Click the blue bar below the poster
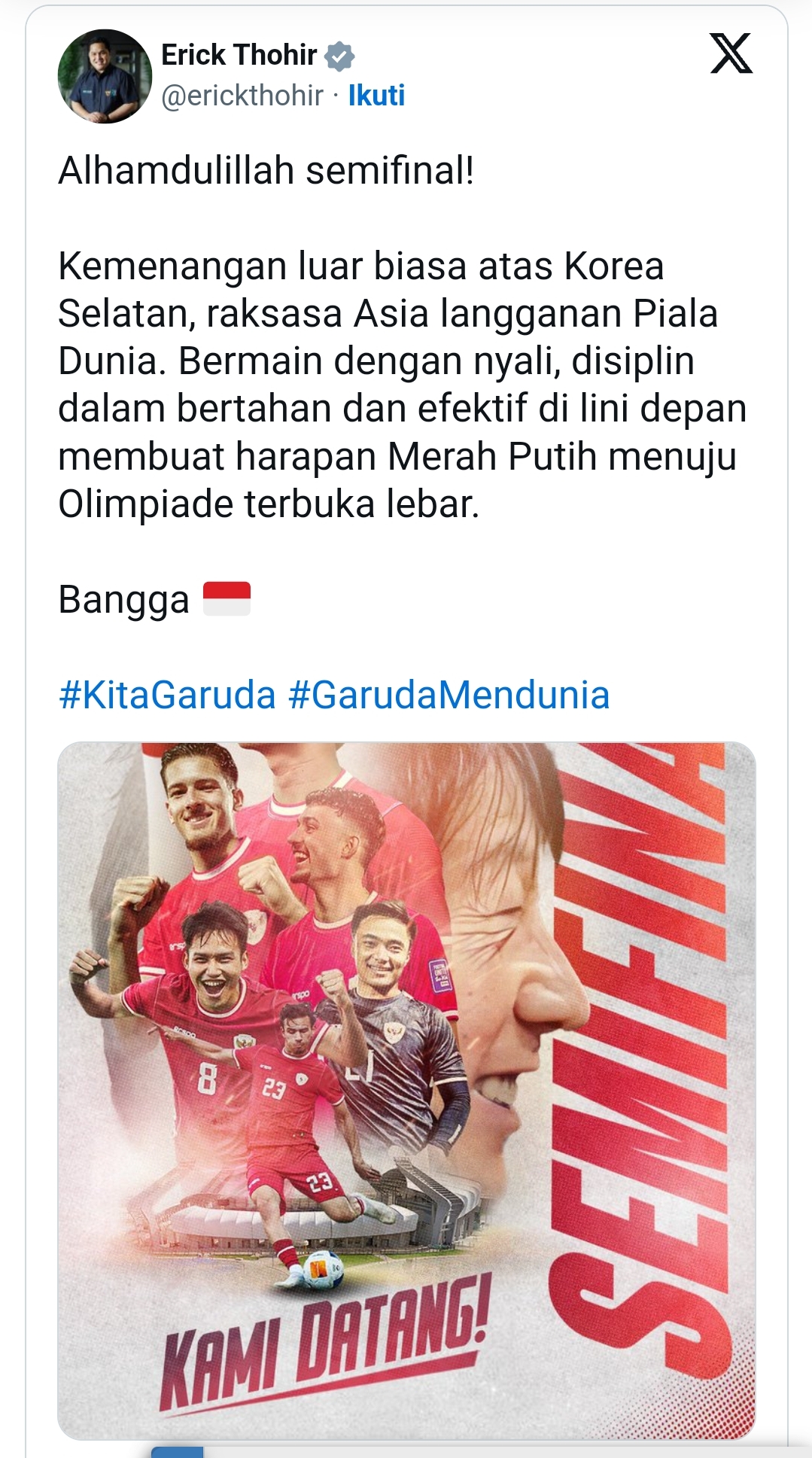812x1458 pixels. [x=178, y=1452]
